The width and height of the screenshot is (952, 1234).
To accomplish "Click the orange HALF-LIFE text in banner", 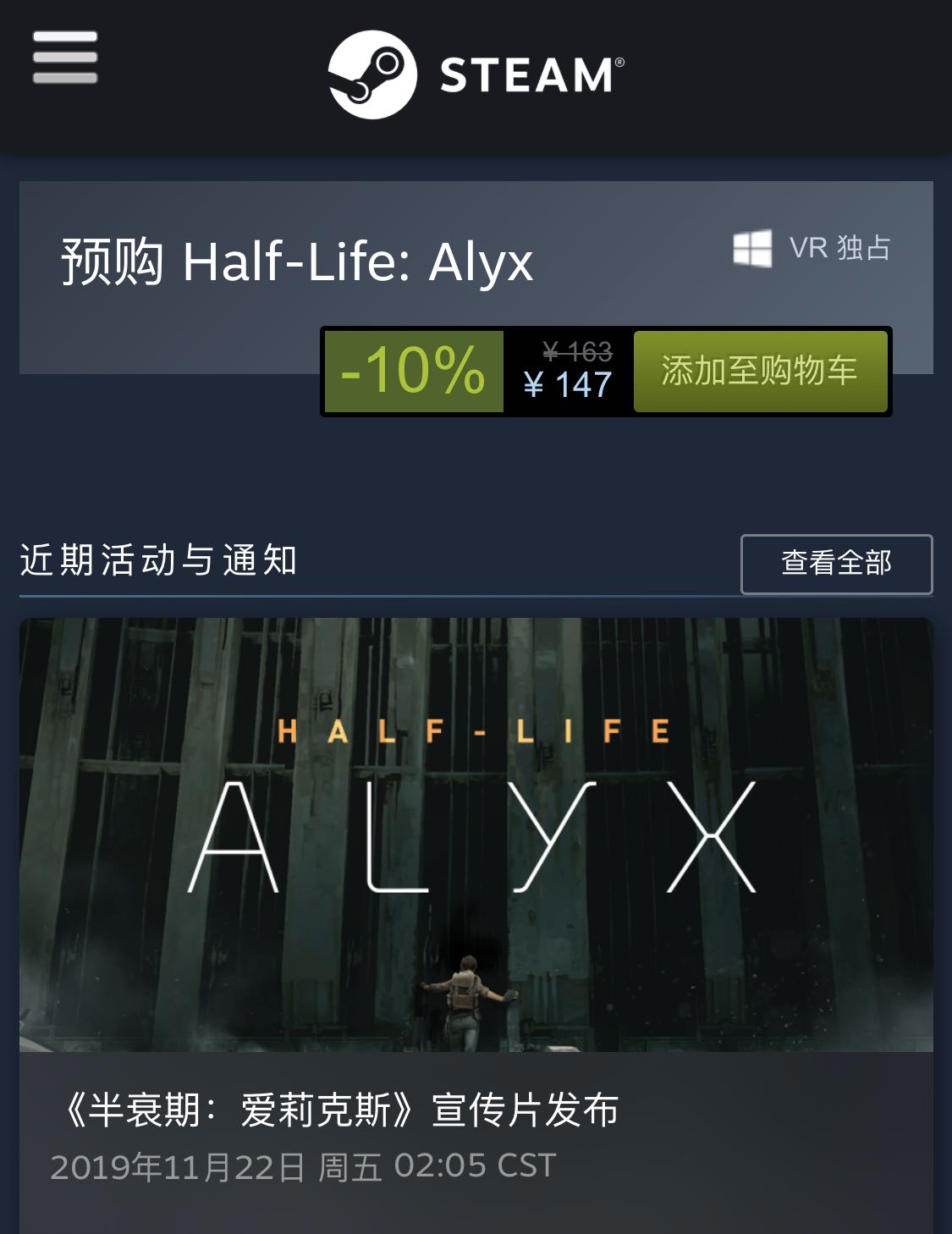I will coord(474,731).
